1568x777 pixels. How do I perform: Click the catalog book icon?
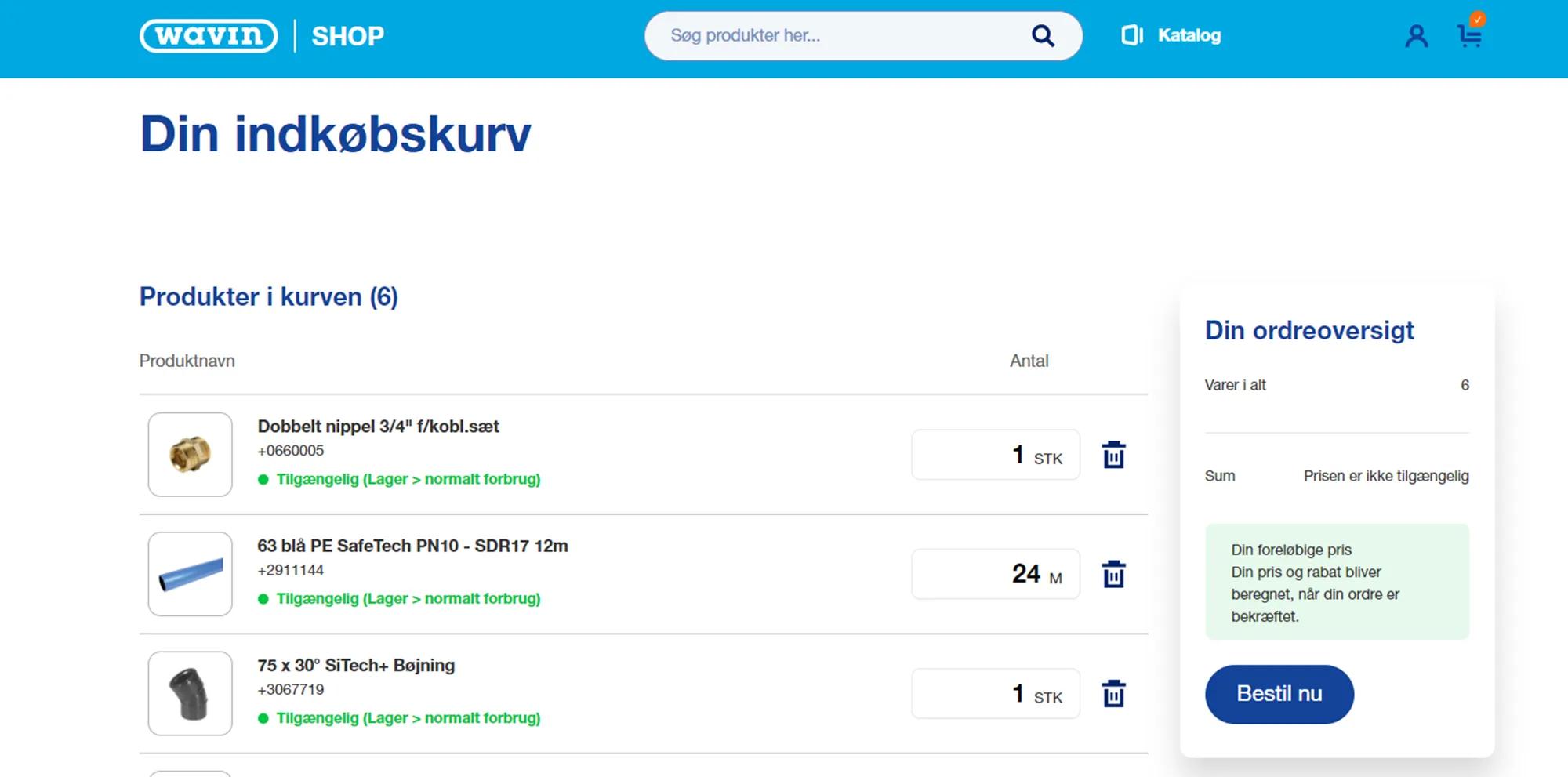[x=1131, y=35]
